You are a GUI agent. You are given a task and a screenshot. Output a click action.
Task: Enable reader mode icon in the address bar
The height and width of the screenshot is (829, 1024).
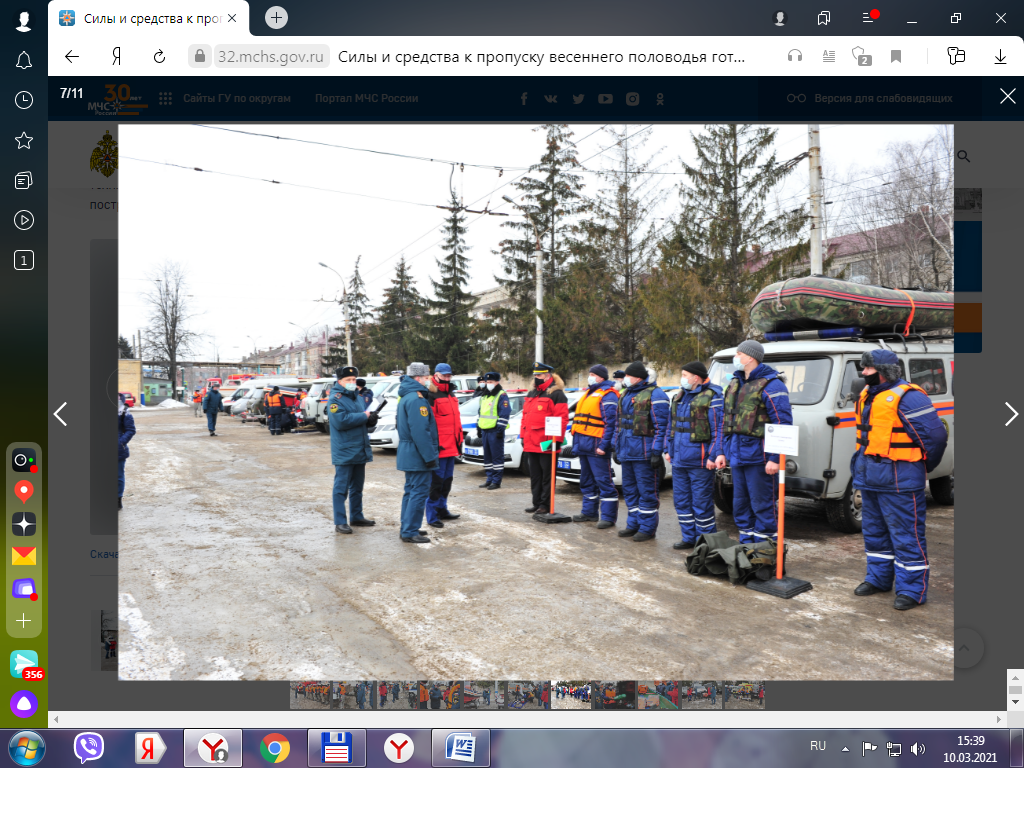point(829,56)
